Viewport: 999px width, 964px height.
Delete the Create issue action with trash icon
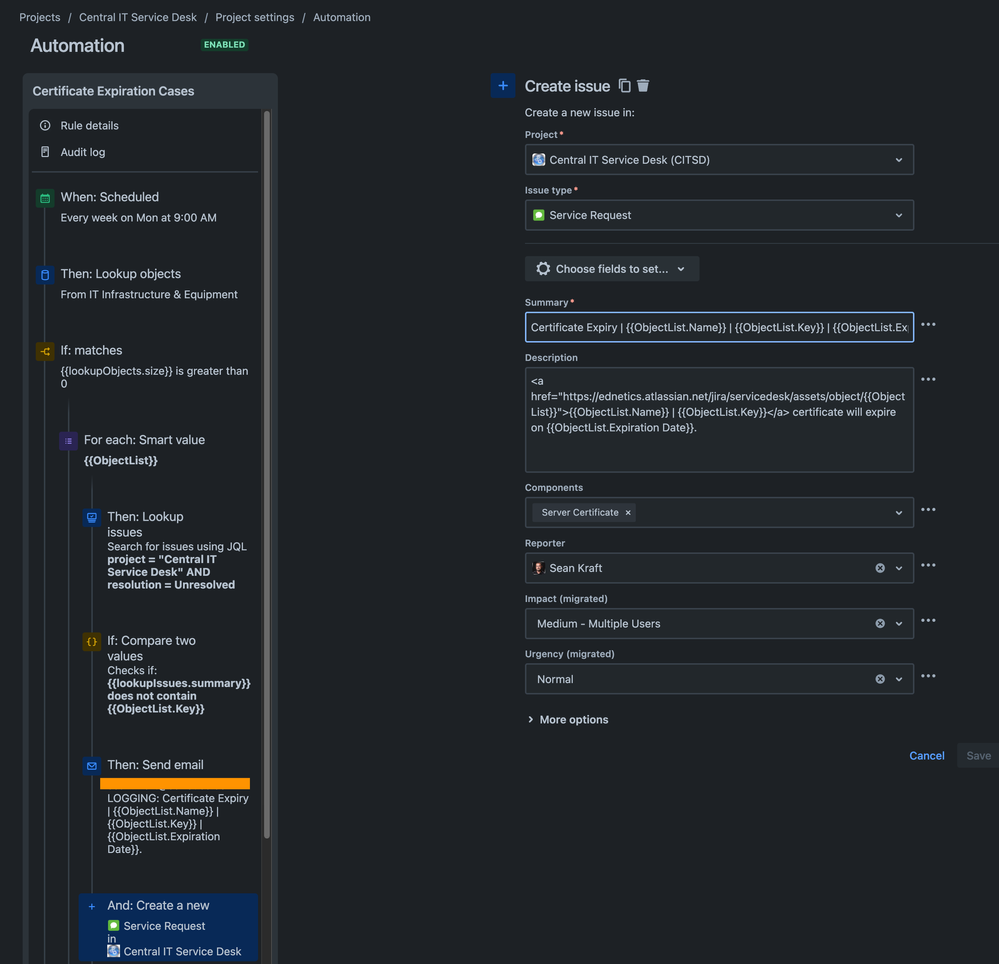point(643,85)
